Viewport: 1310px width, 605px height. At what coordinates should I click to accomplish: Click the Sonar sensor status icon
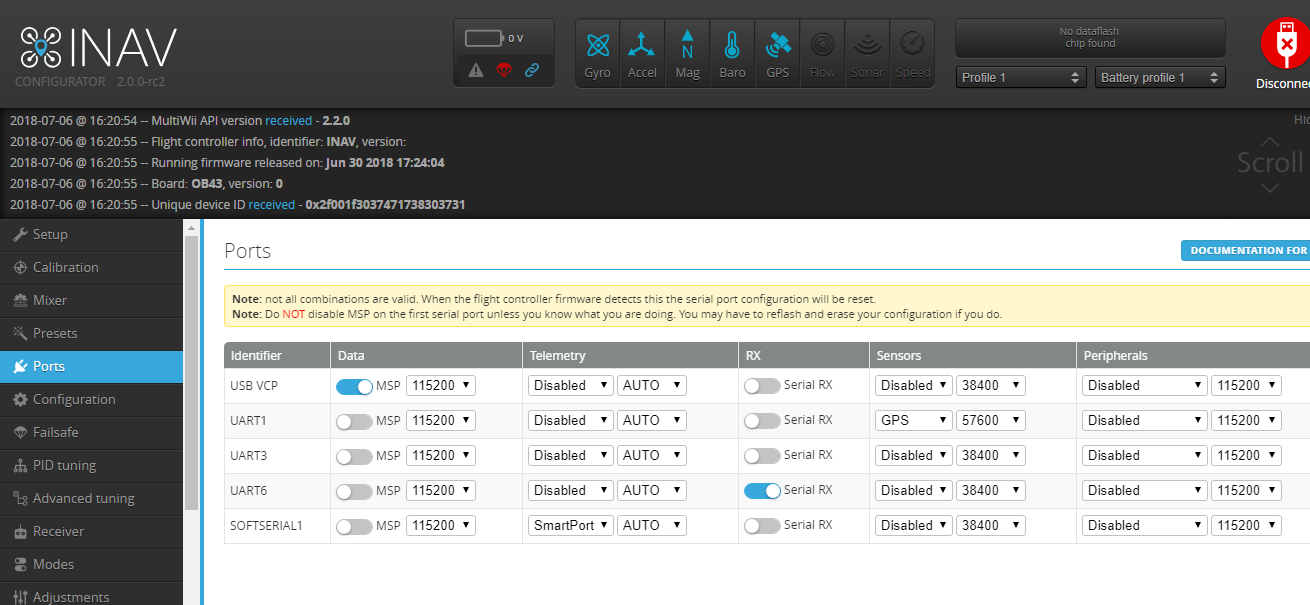pos(867,54)
